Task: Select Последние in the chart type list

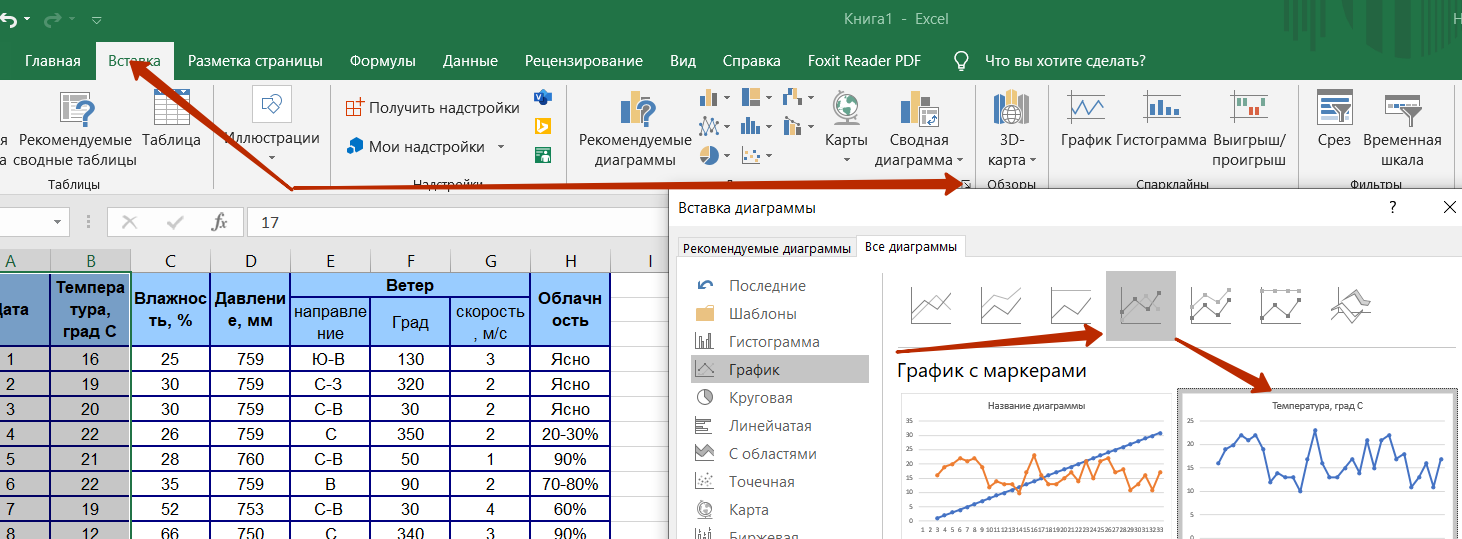Action: pyautogui.click(x=780, y=285)
